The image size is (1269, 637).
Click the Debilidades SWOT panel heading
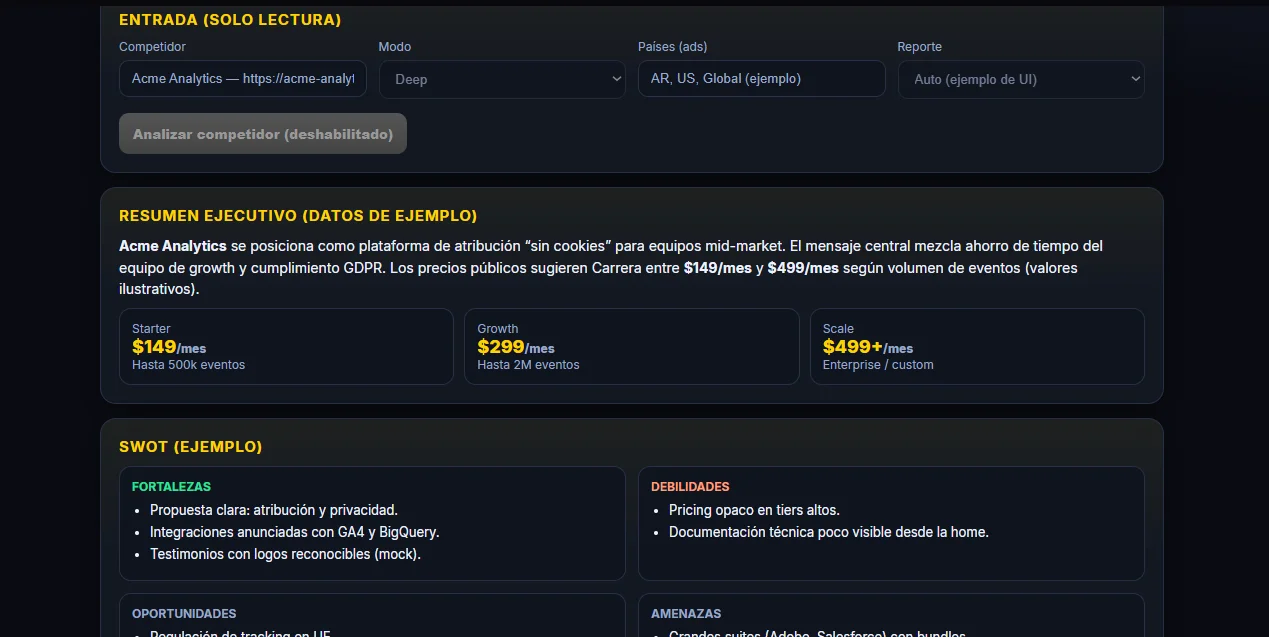coord(690,487)
